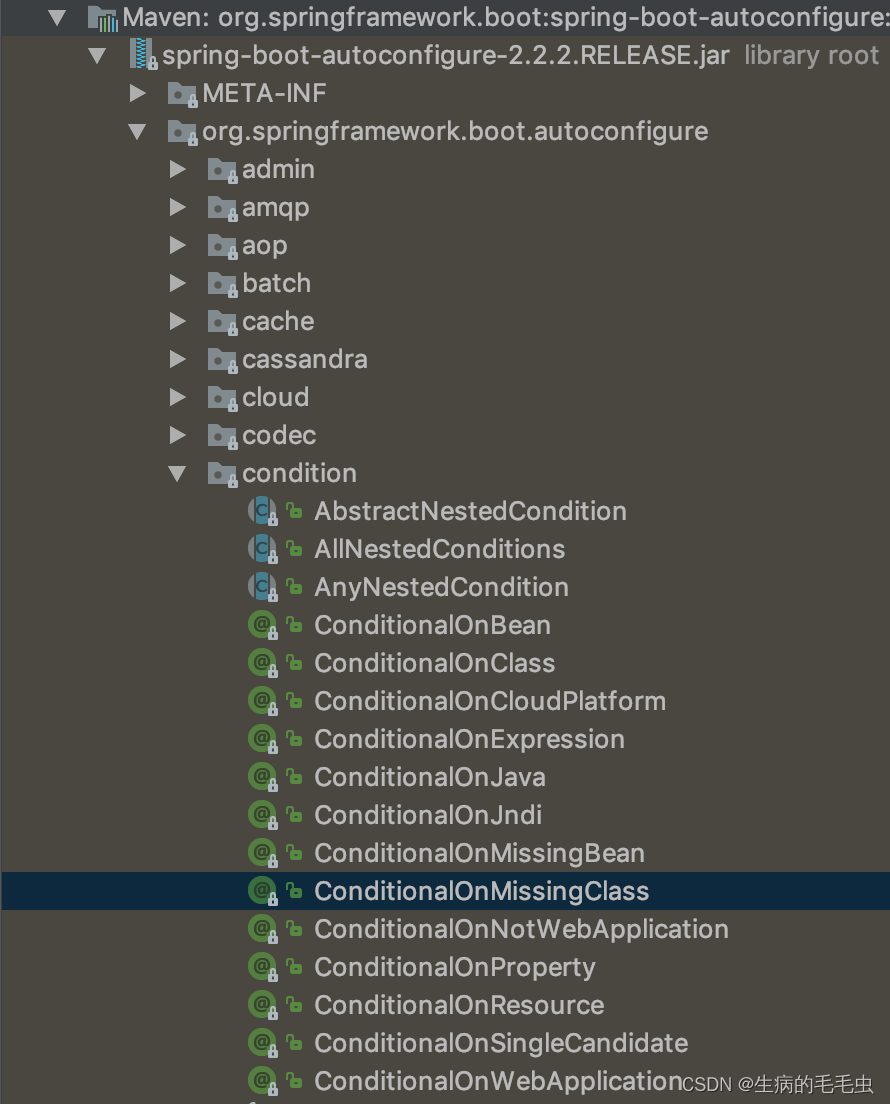Screen dimensions: 890x1104
Task: Click AnyNestedCondition class icon
Action: pyautogui.click(x=263, y=587)
